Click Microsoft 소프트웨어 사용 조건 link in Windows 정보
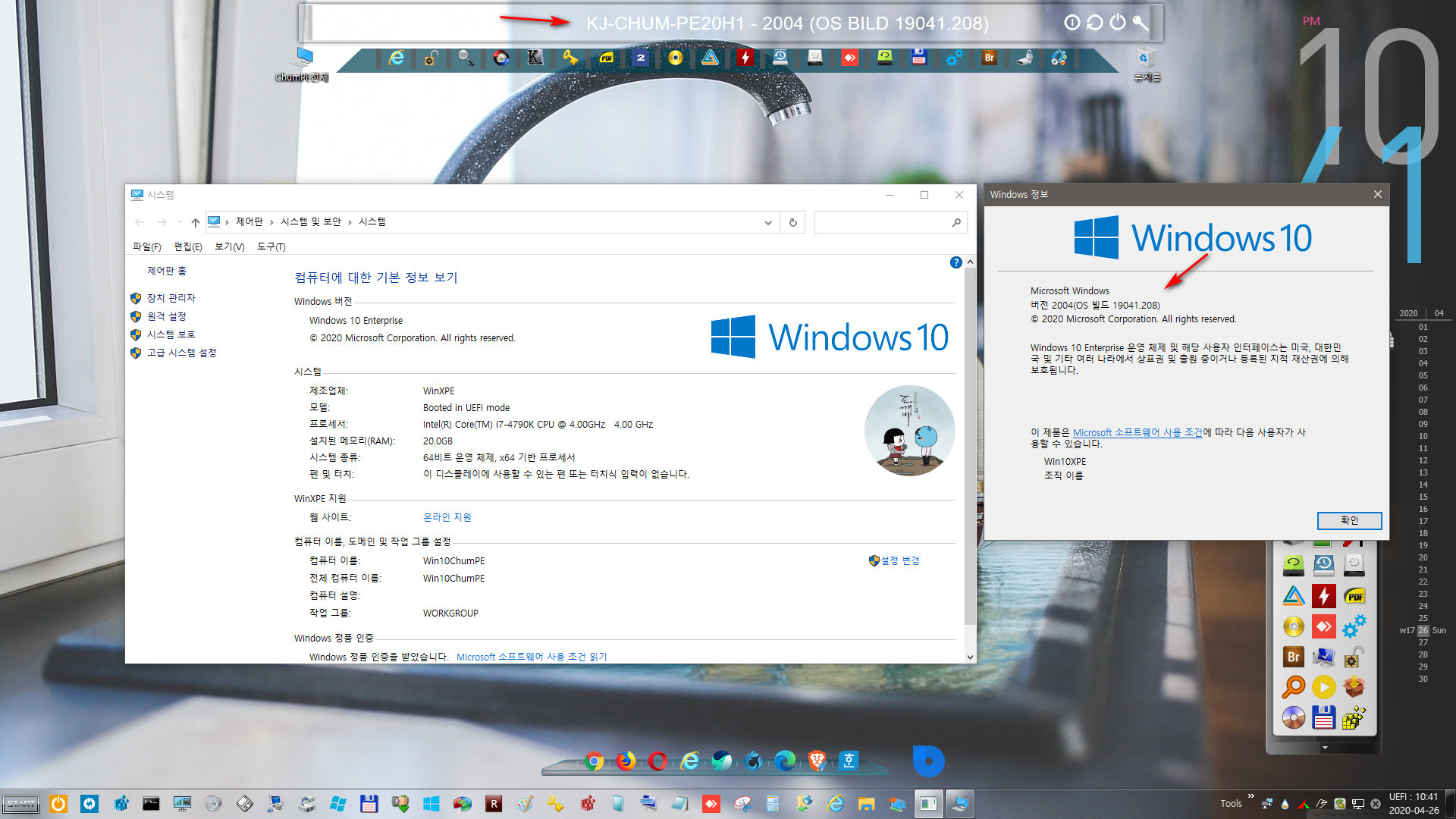The image size is (1456, 819). 1137,432
